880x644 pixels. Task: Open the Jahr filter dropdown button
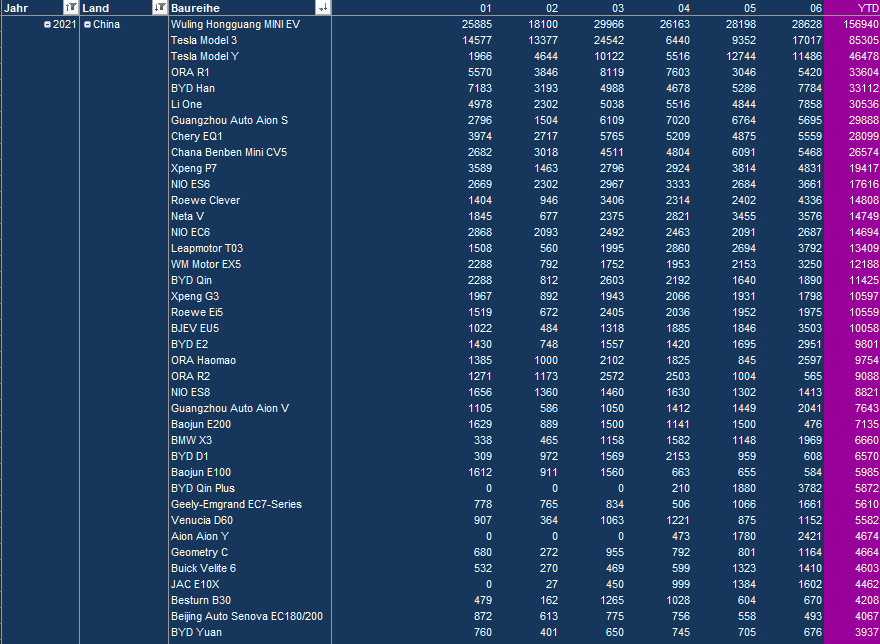[70, 8]
